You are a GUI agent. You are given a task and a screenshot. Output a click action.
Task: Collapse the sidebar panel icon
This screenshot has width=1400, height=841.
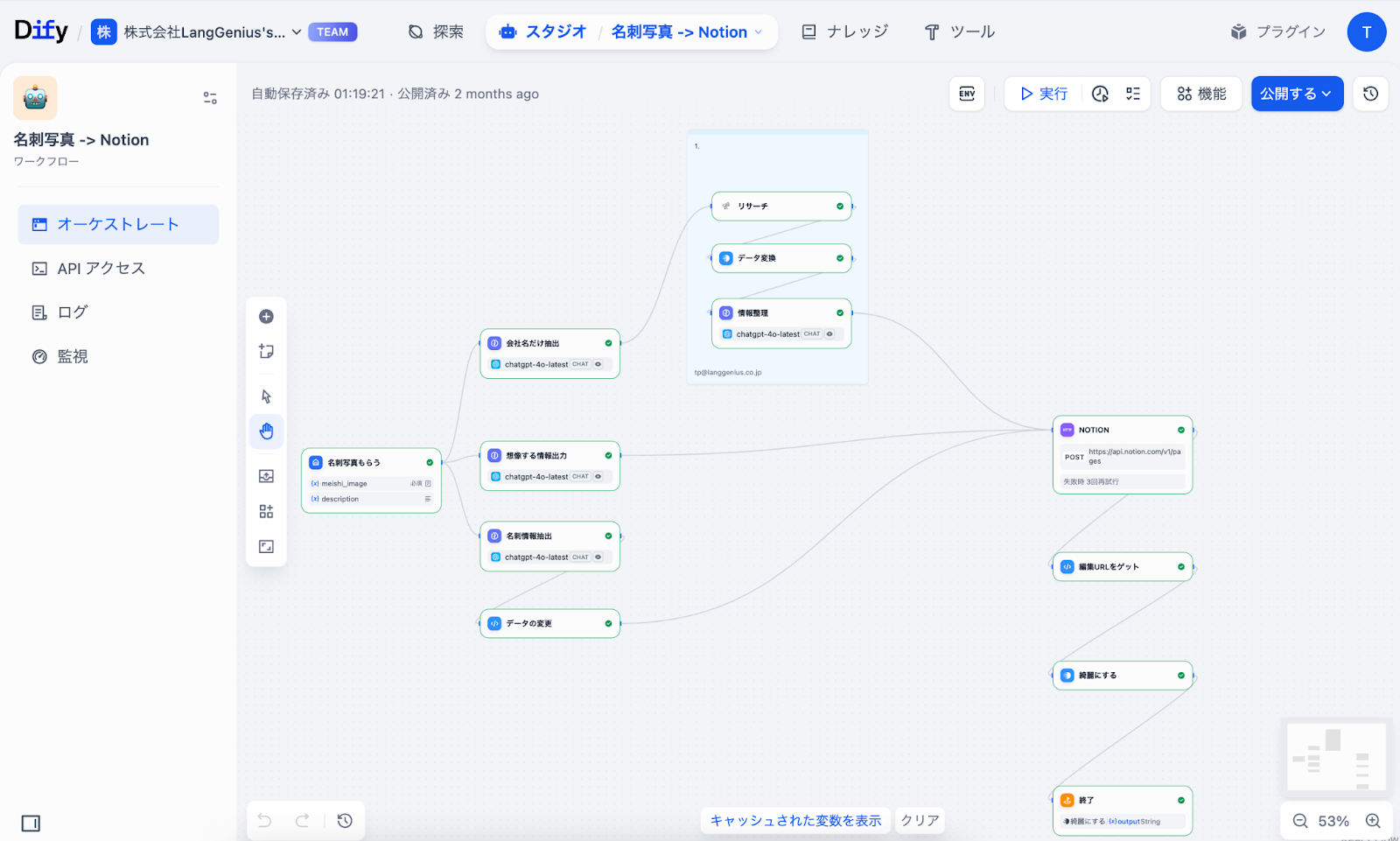click(x=31, y=823)
